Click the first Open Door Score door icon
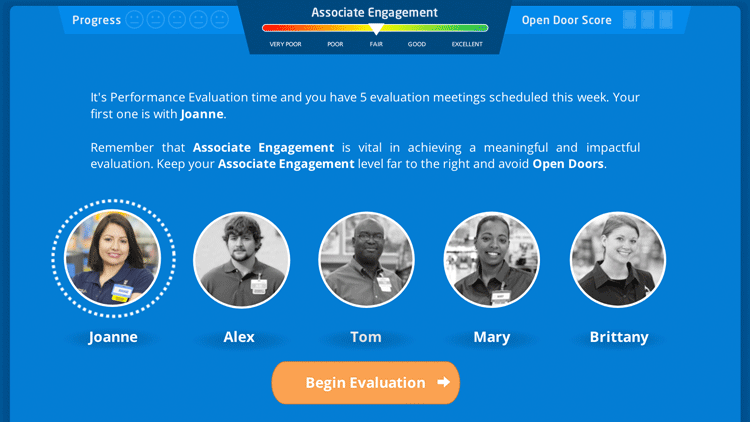Viewport: 750px width, 422px height. coord(629,20)
